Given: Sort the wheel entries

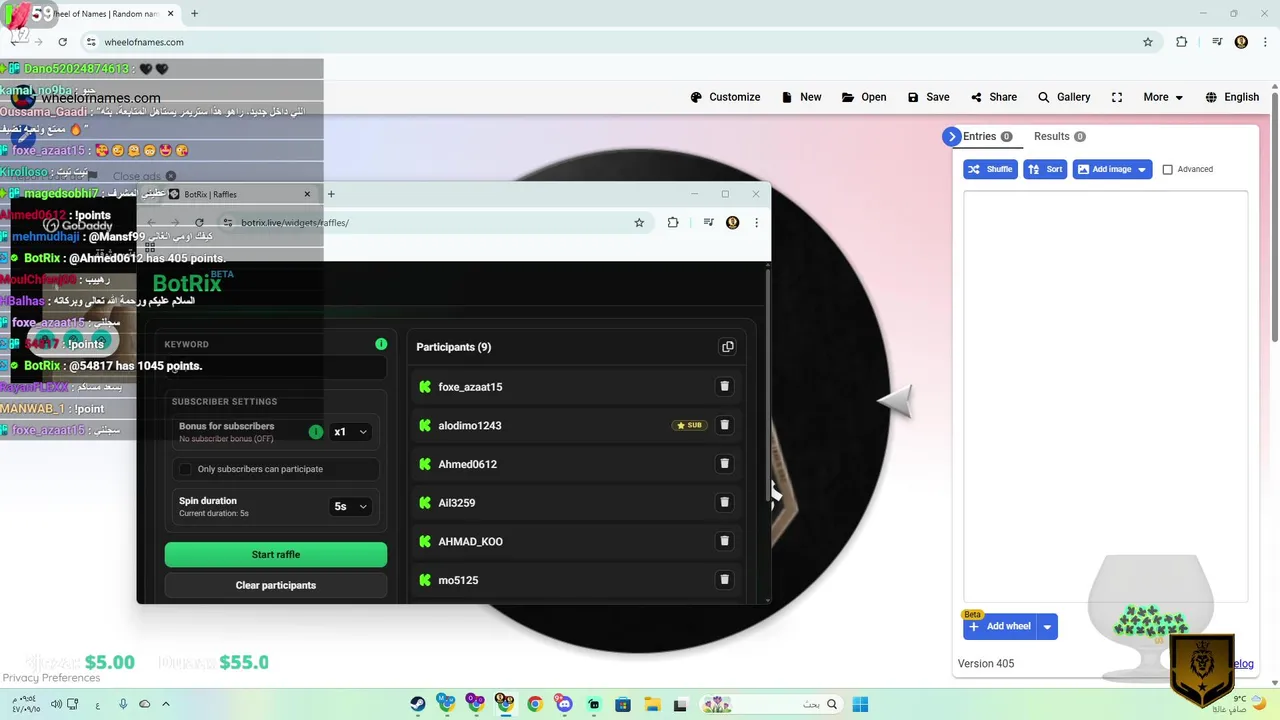Looking at the screenshot, I should [1045, 169].
